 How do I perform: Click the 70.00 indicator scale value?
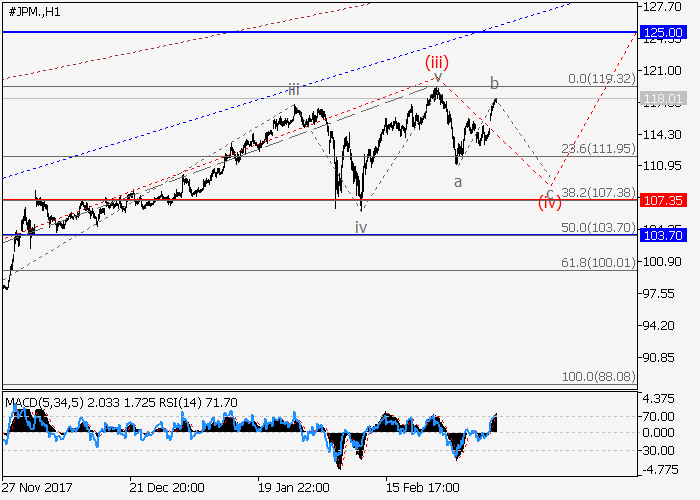(x=658, y=417)
